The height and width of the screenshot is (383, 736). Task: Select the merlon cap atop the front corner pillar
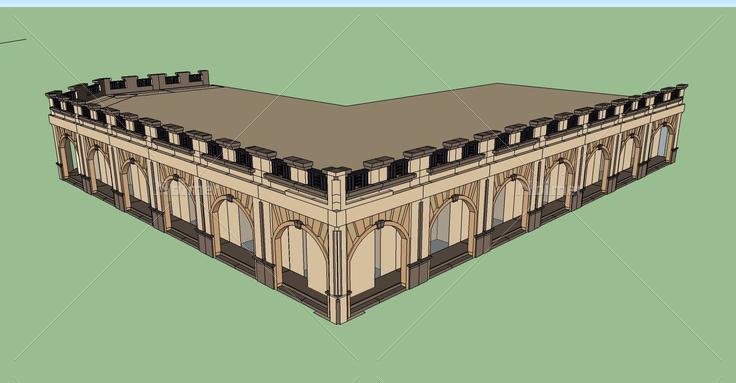pos(337,170)
